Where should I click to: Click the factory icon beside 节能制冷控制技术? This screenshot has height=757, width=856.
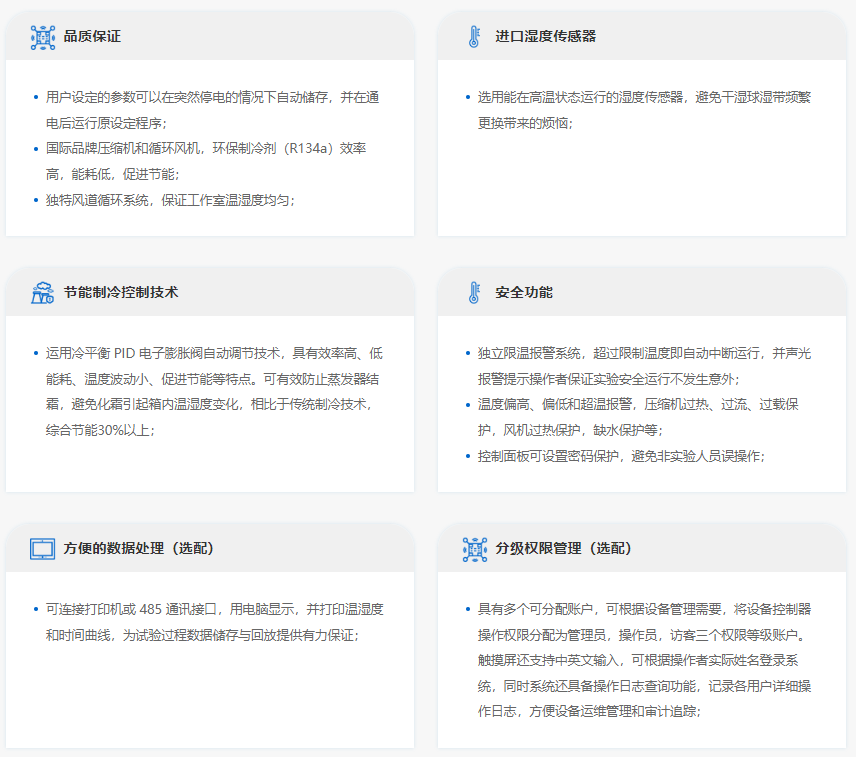coord(43,293)
